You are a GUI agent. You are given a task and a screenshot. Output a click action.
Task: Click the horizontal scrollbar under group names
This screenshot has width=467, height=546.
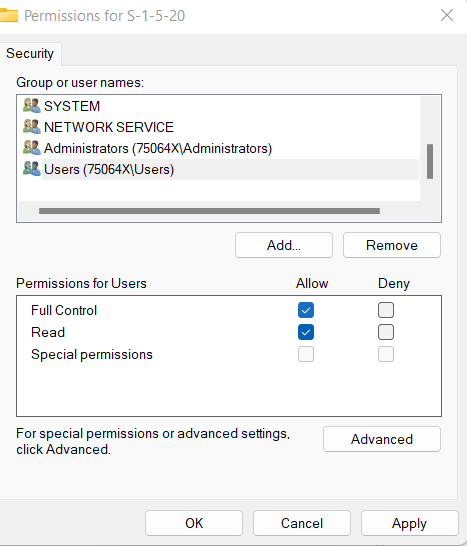pyautogui.click(x=209, y=211)
